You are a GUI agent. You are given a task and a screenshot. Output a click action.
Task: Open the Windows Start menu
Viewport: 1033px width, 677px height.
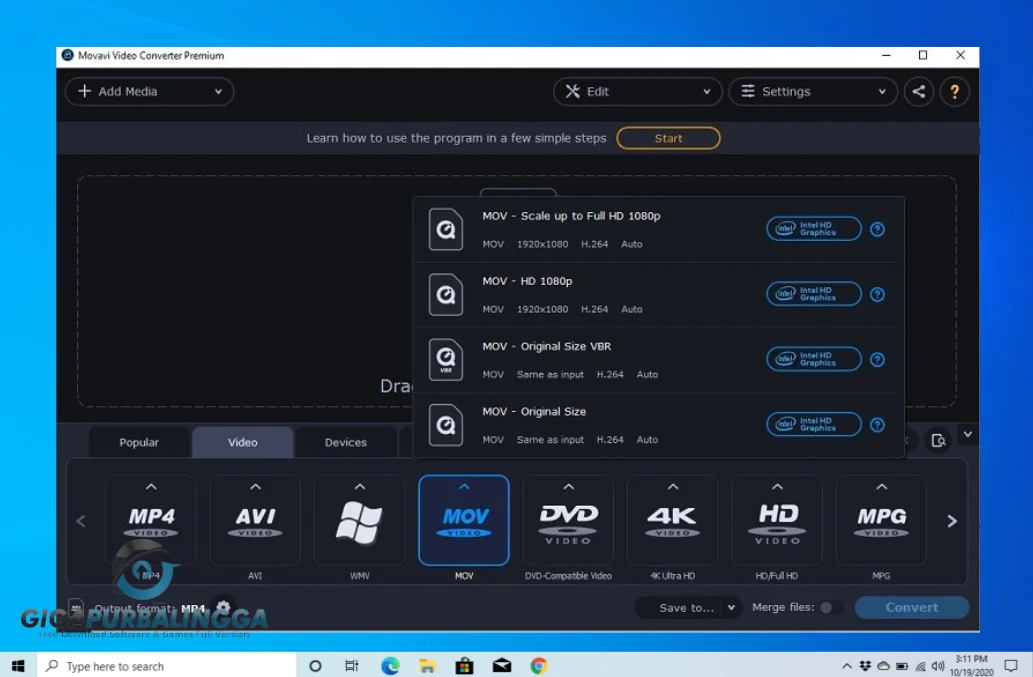(x=18, y=666)
